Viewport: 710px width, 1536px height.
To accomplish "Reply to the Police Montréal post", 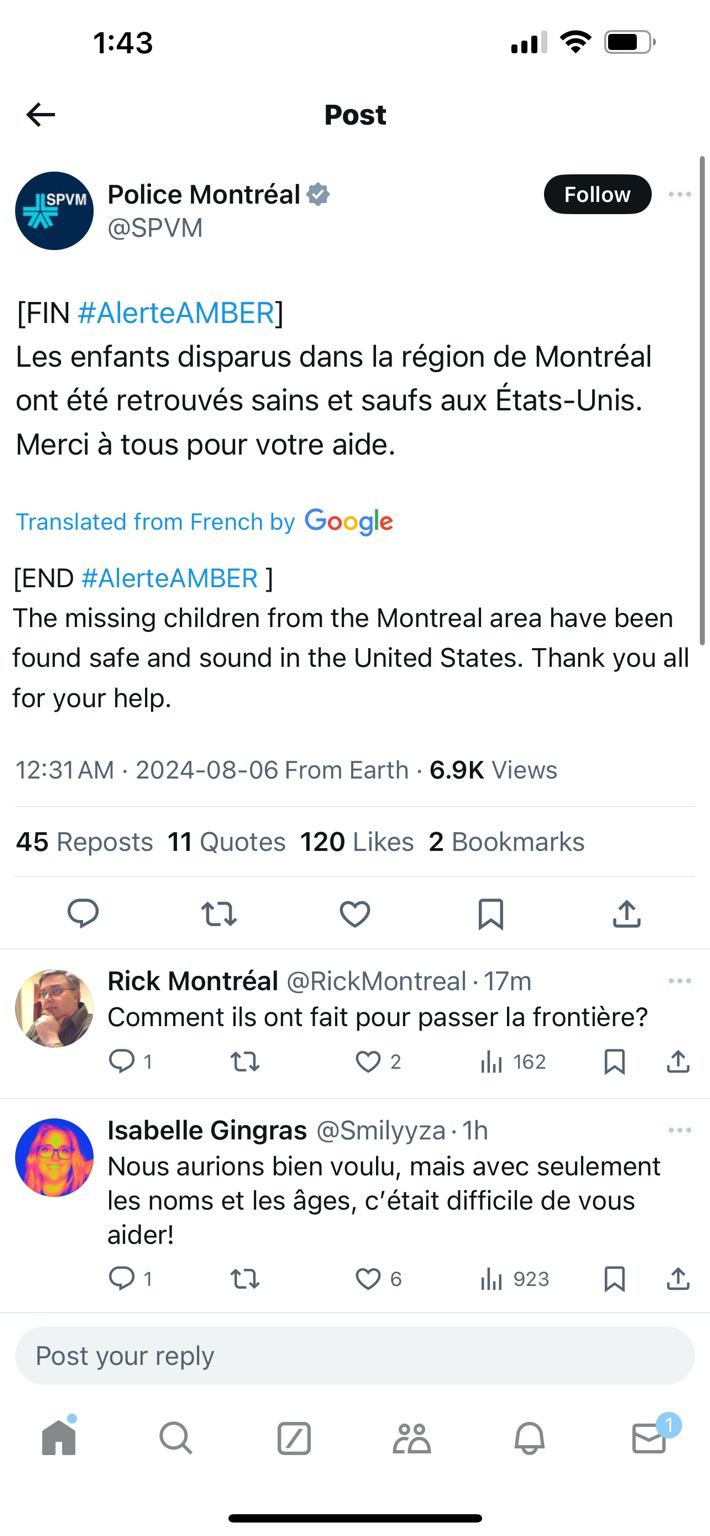I will [x=83, y=913].
